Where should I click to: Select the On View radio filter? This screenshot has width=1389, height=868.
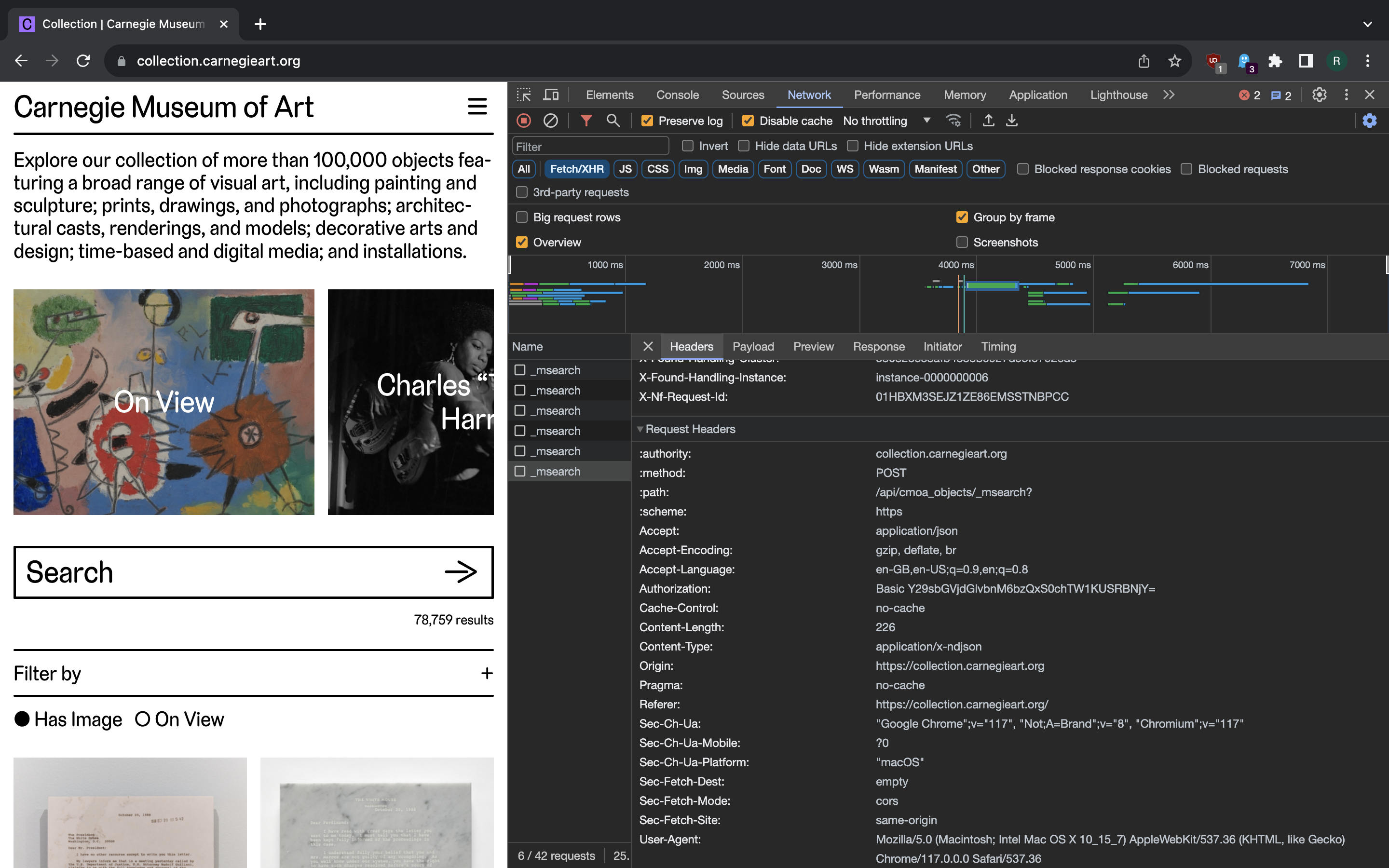[142, 719]
